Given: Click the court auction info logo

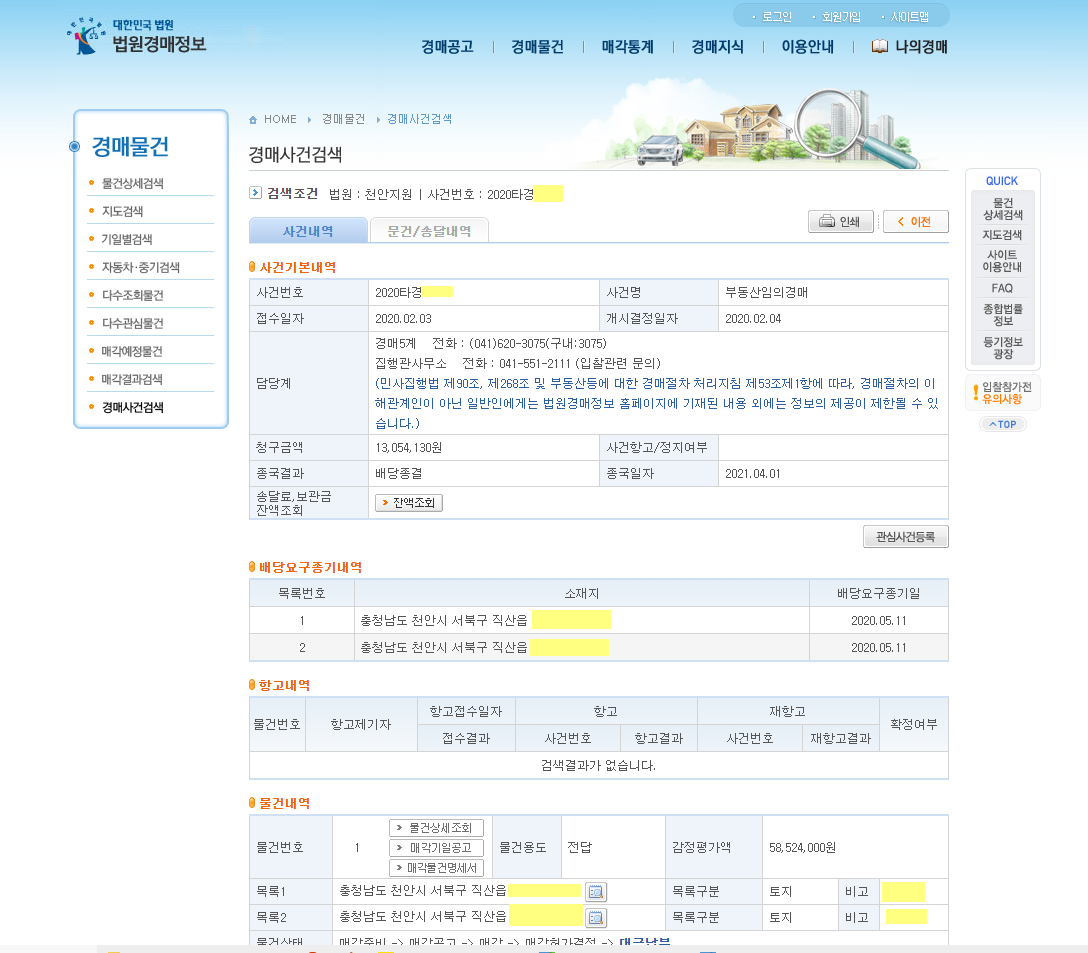Looking at the screenshot, I should click(137, 36).
